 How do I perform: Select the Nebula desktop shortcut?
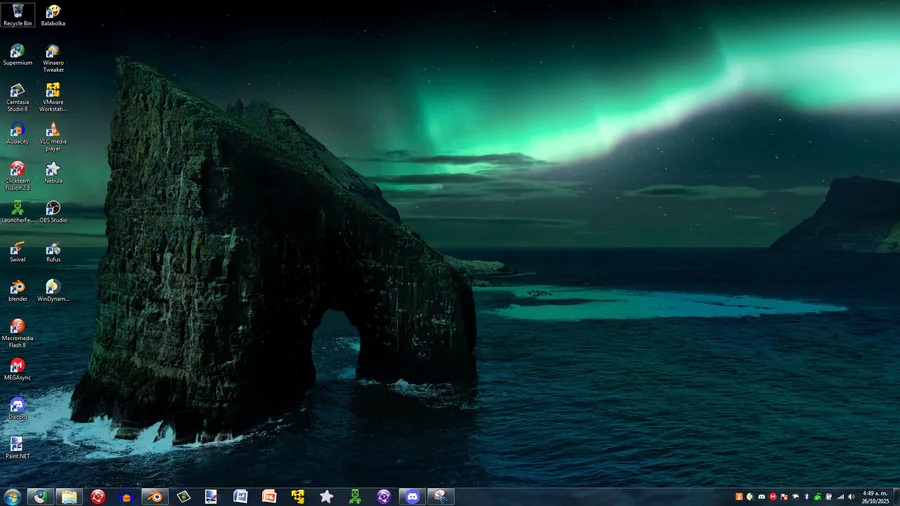click(x=53, y=172)
